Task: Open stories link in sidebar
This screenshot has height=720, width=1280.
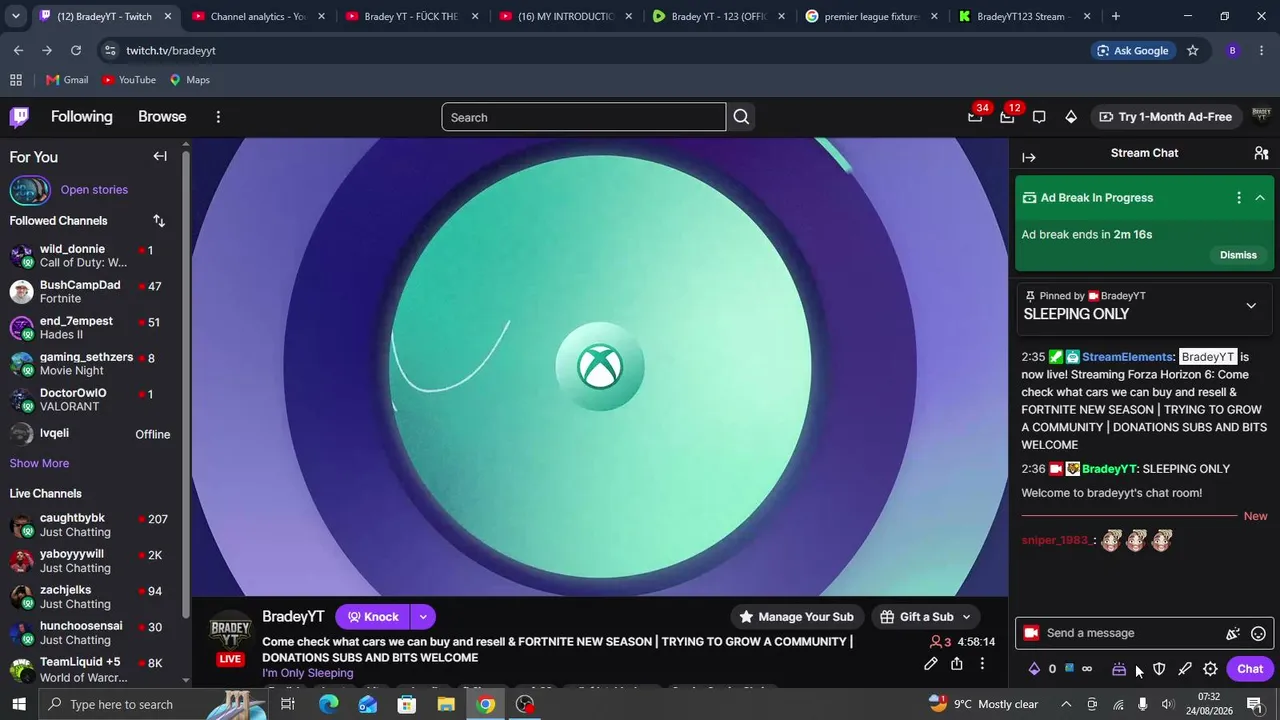Action: pyautogui.click(x=94, y=190)
